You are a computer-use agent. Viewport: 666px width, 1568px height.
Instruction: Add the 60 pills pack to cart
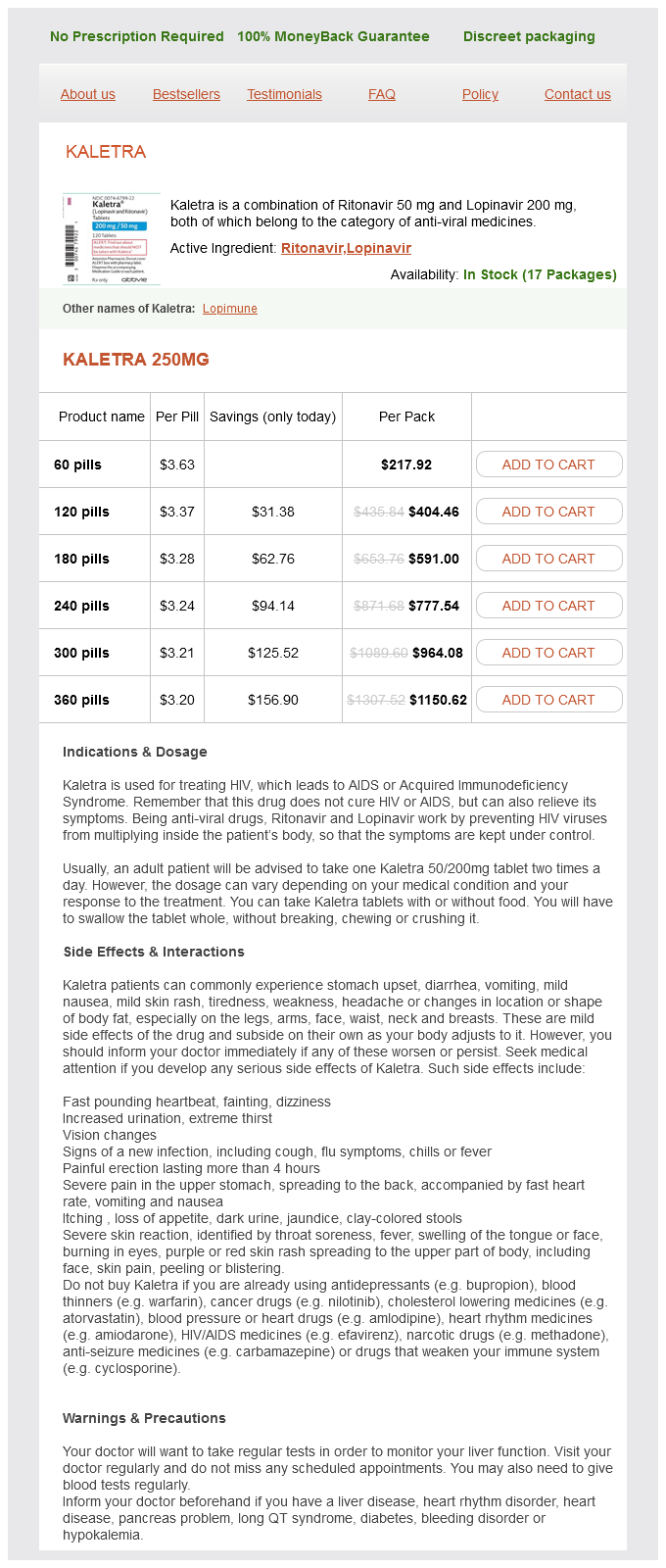coord(548,465)
